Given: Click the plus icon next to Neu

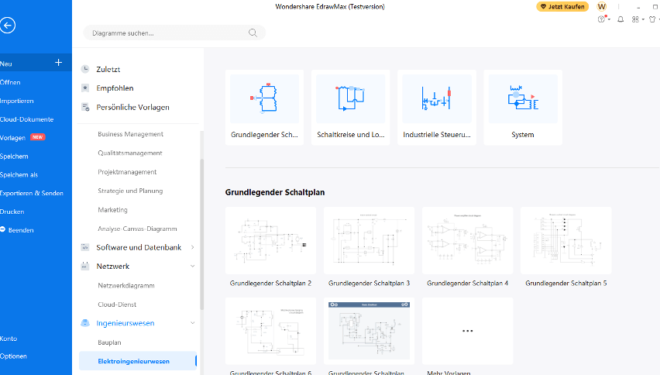Looking at the screenshot, I should click(59, 63).
